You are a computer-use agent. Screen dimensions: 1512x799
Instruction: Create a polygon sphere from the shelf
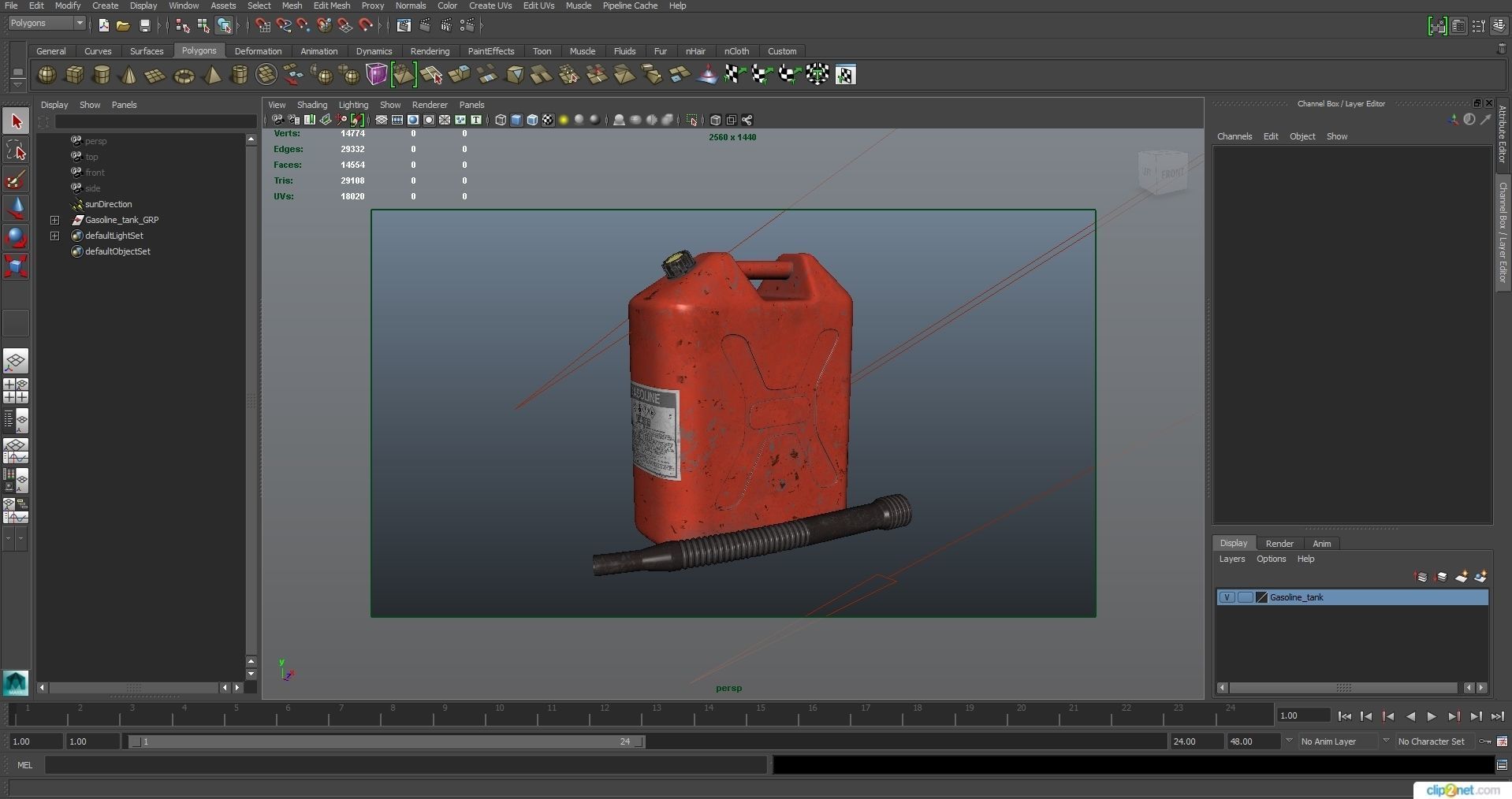47,75
